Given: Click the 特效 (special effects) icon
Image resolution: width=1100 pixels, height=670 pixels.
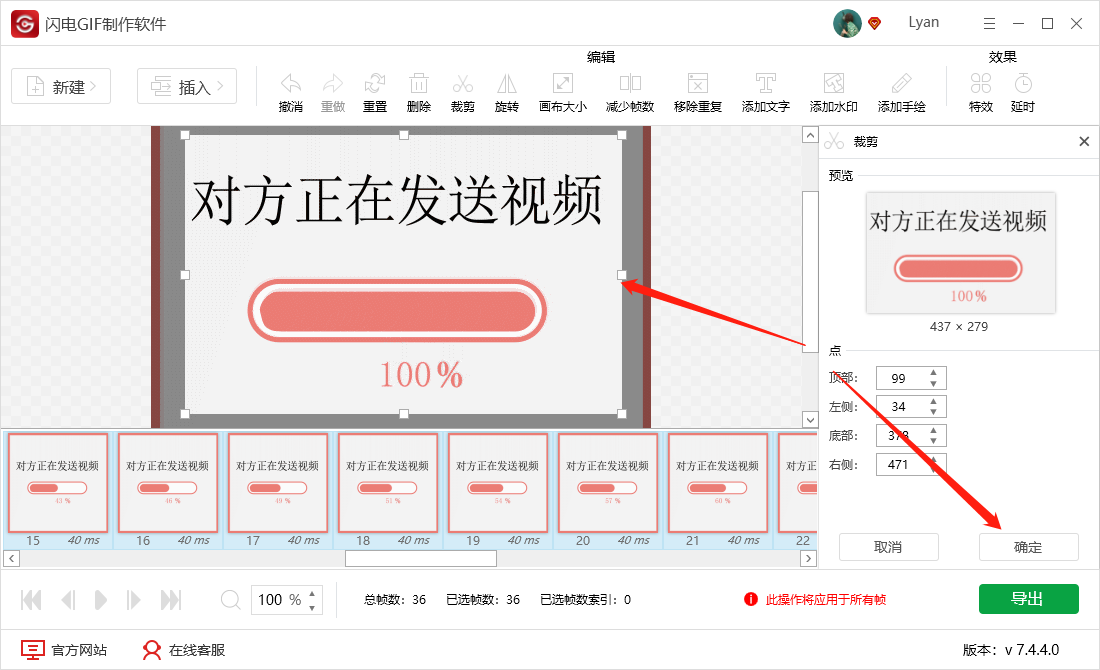Looking at the screenshot, I should coord(980,90).
